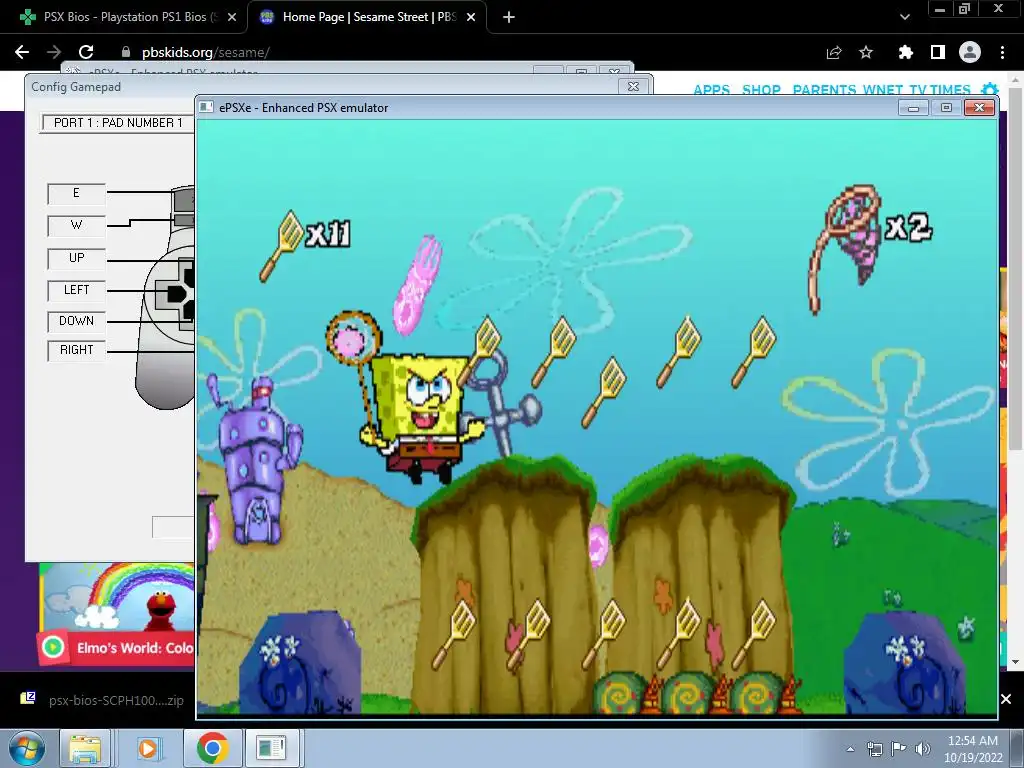
Task: Select the LEFT key mapping field
Action: coord(76,290)
